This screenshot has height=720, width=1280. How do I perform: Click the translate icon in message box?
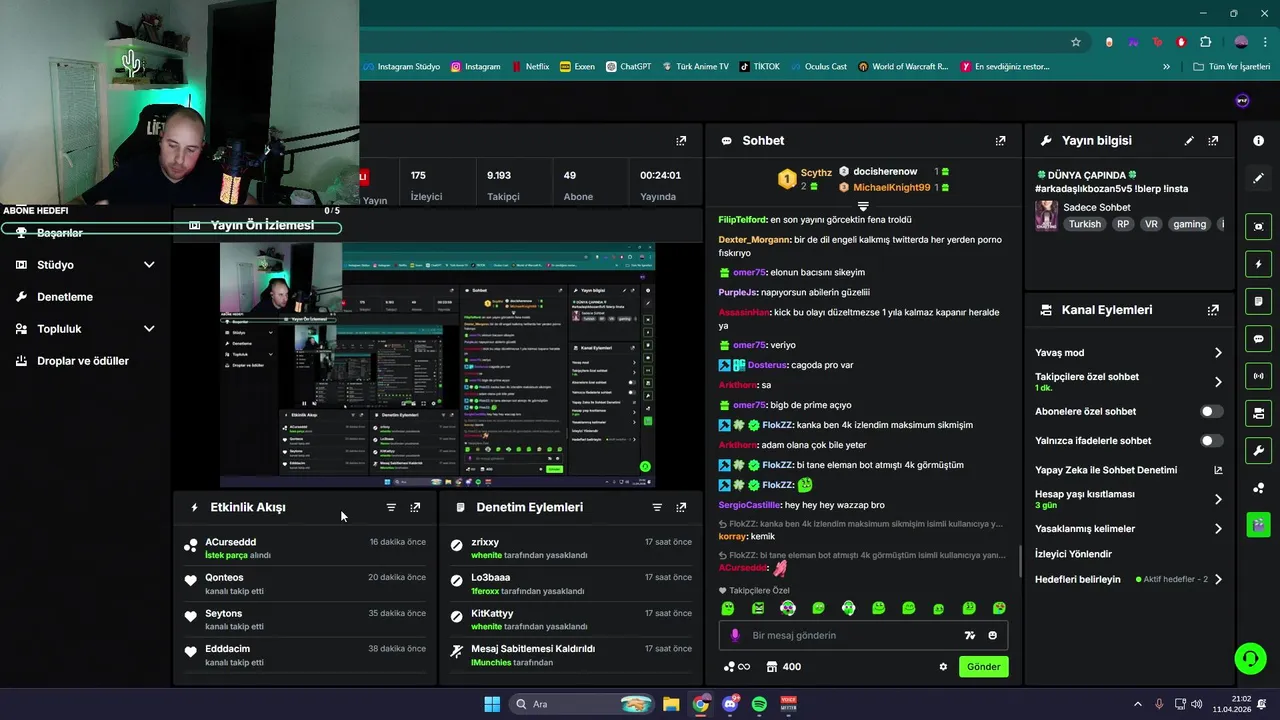969,635
